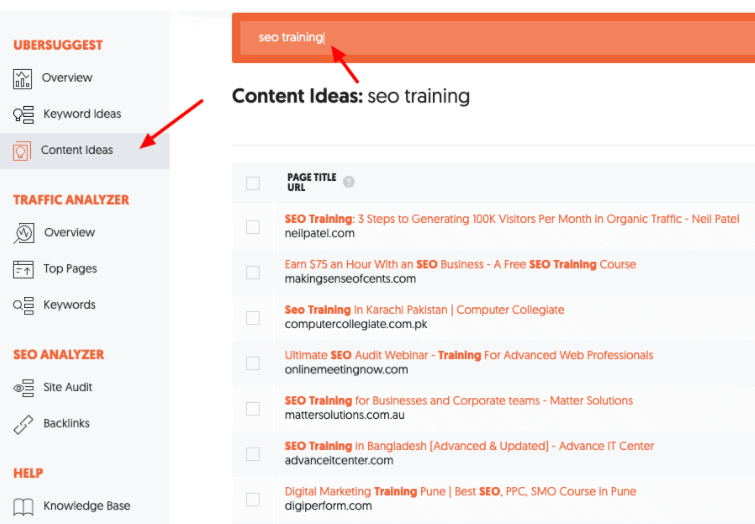The height and width of the screenshot is (524, 755).
Task: Click the Content Ideas icon in sidebar
Action: click(x=22, y=150)
